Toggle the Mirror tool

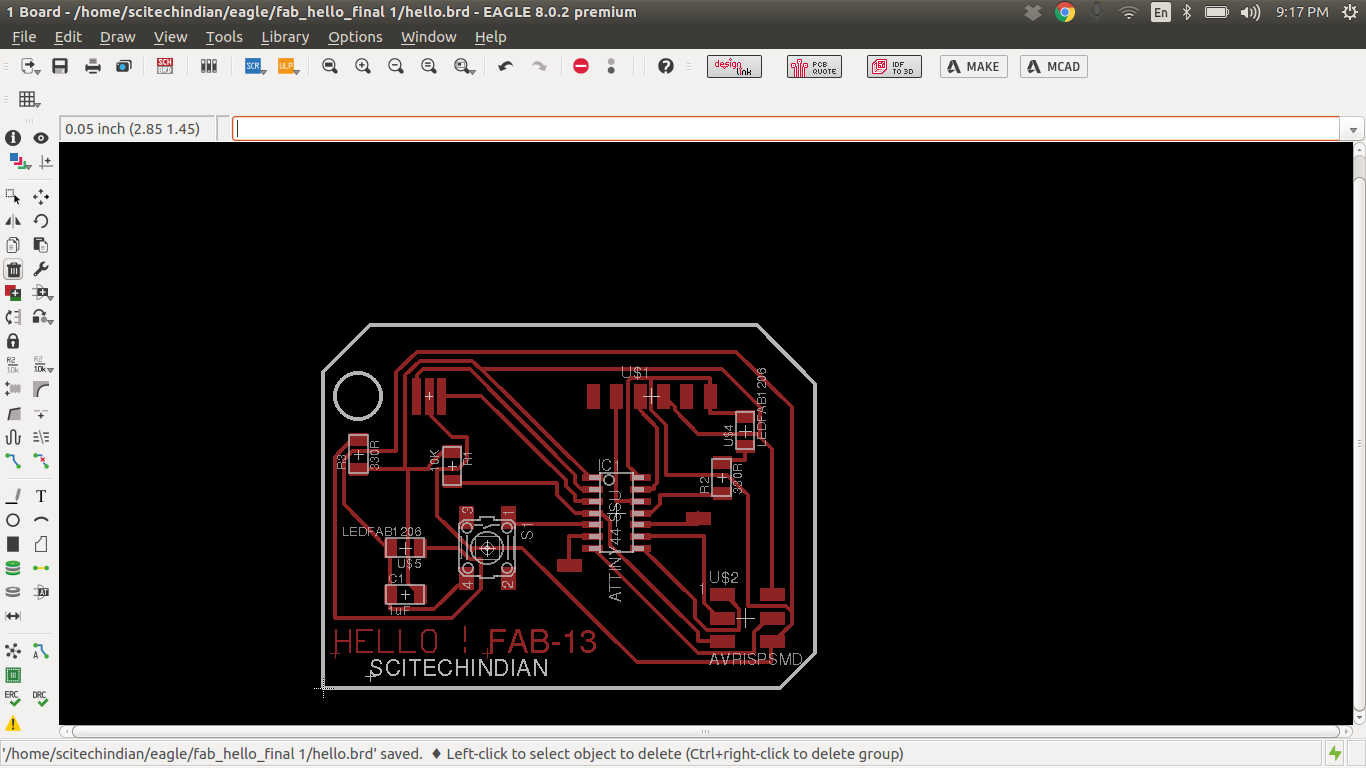pyautogui.click(x=13, y=221)
